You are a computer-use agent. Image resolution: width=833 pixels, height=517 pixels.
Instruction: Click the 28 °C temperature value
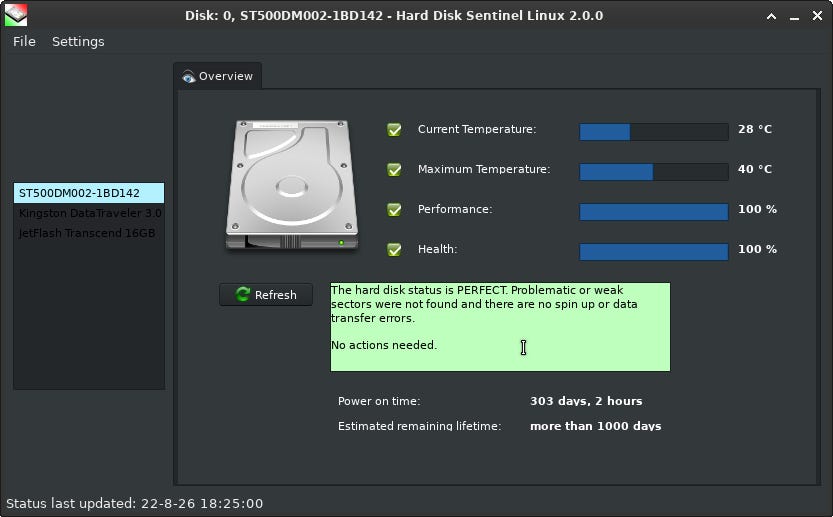(754, 129)
